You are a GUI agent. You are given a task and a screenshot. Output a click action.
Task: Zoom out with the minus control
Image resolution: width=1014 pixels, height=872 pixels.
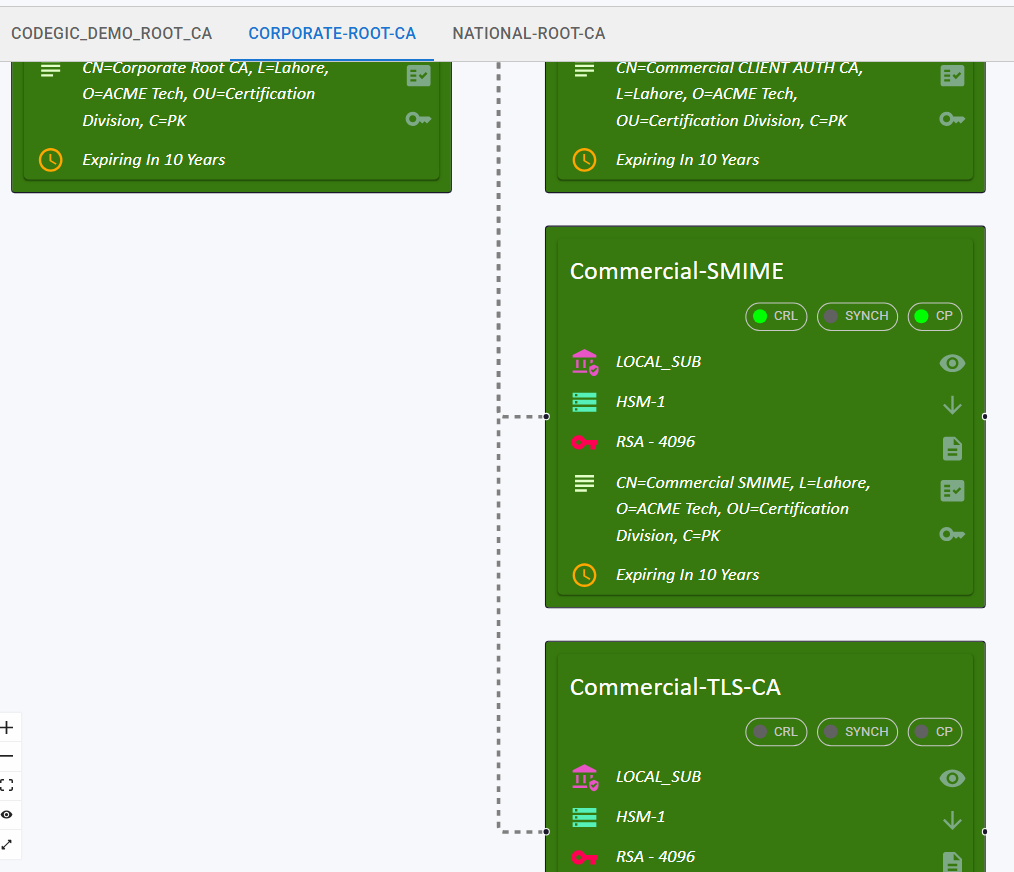coord(7,757)
